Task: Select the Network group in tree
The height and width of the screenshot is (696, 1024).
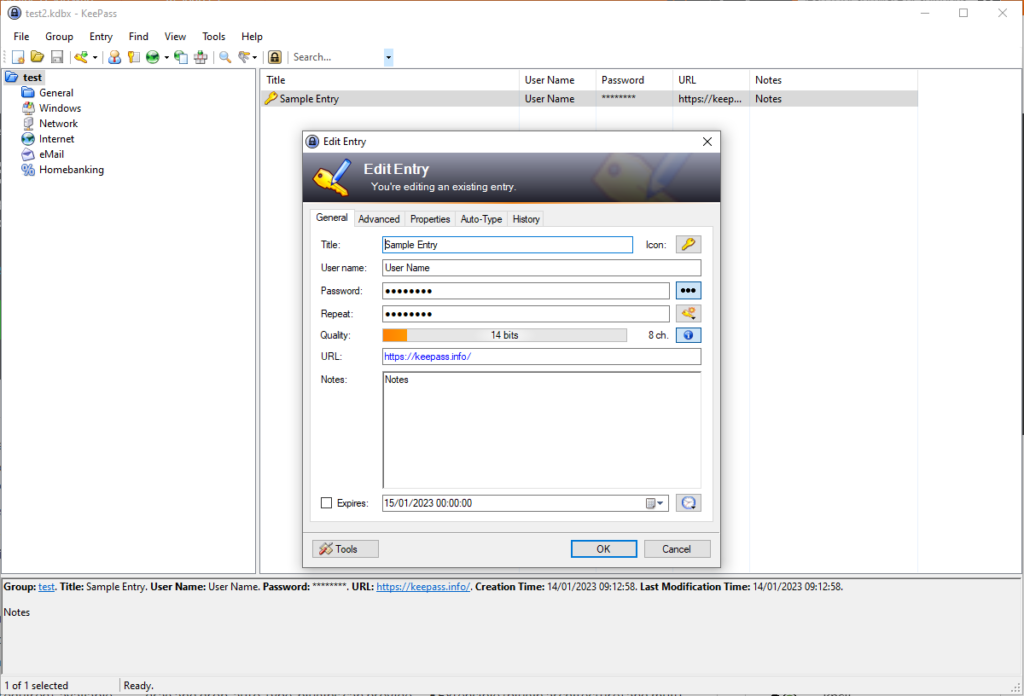Action: (58, 123)
